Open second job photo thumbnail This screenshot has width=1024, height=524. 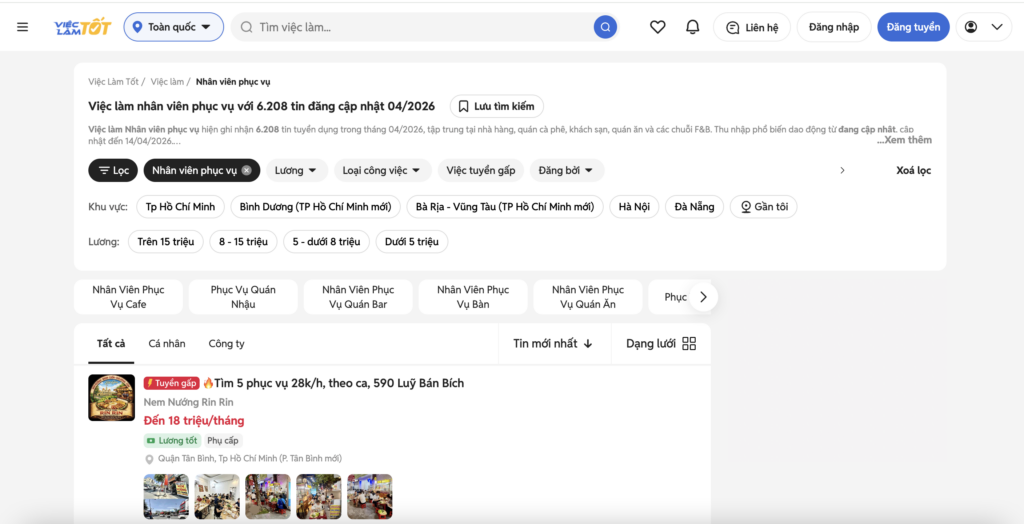click(217, 497)
